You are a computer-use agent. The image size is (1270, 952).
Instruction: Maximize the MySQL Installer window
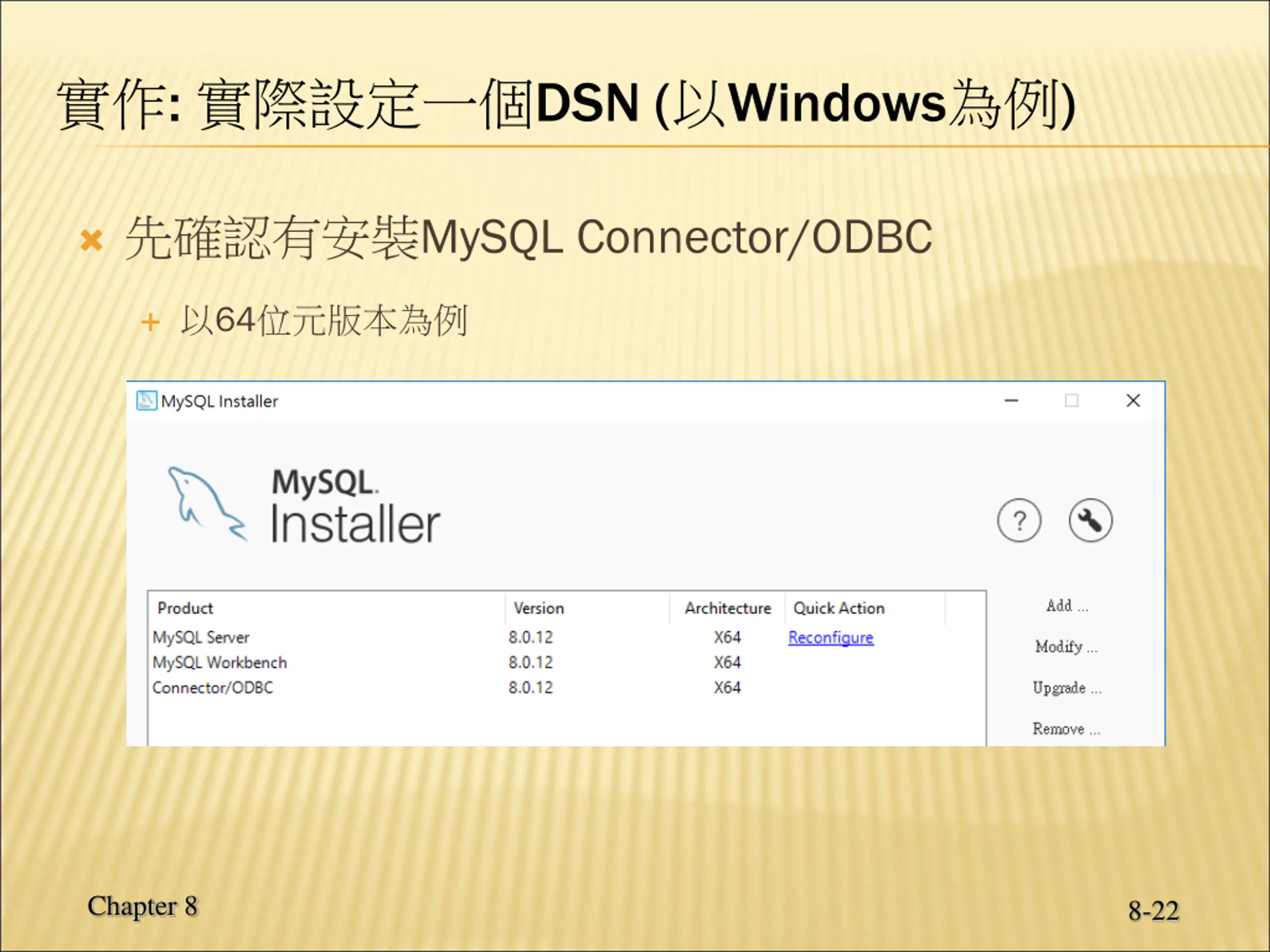point(1072,401)
